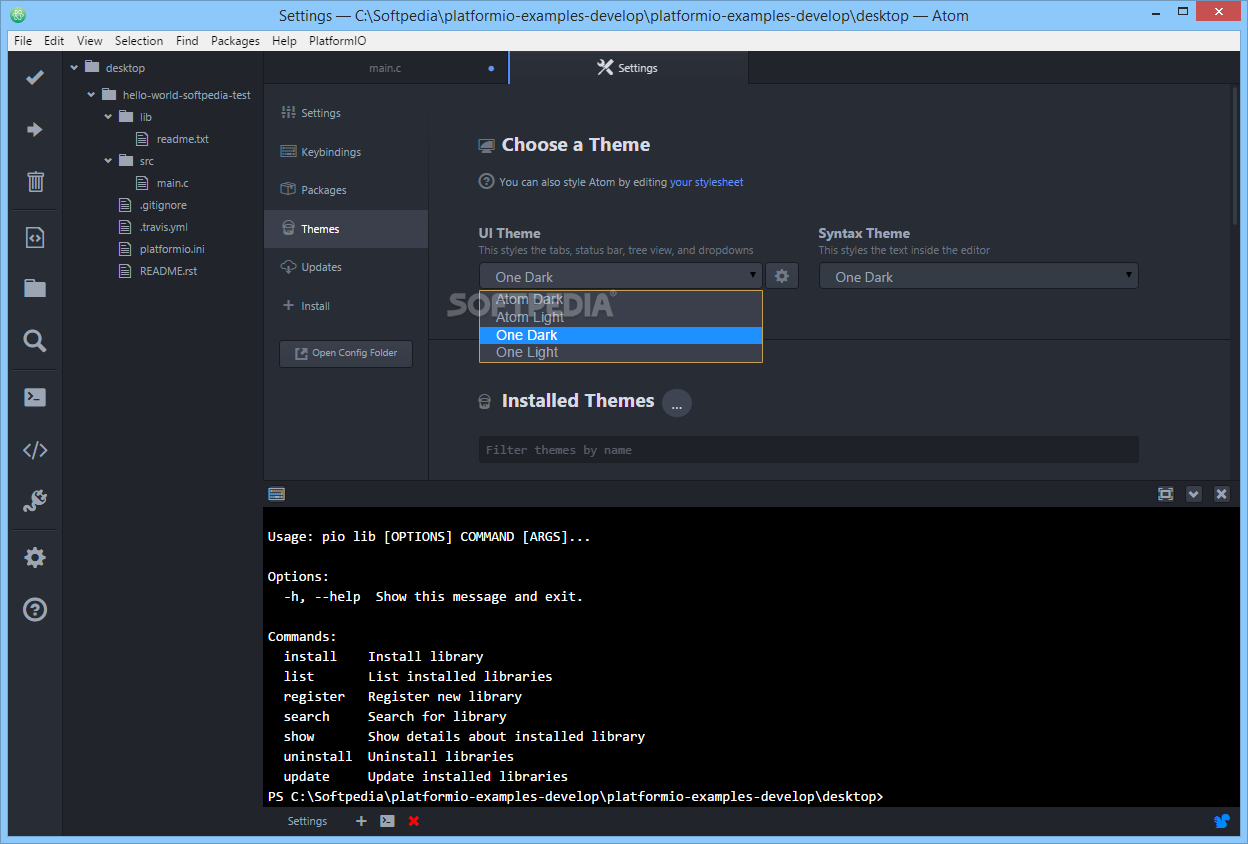Open the Edit menu

point(54,41)
